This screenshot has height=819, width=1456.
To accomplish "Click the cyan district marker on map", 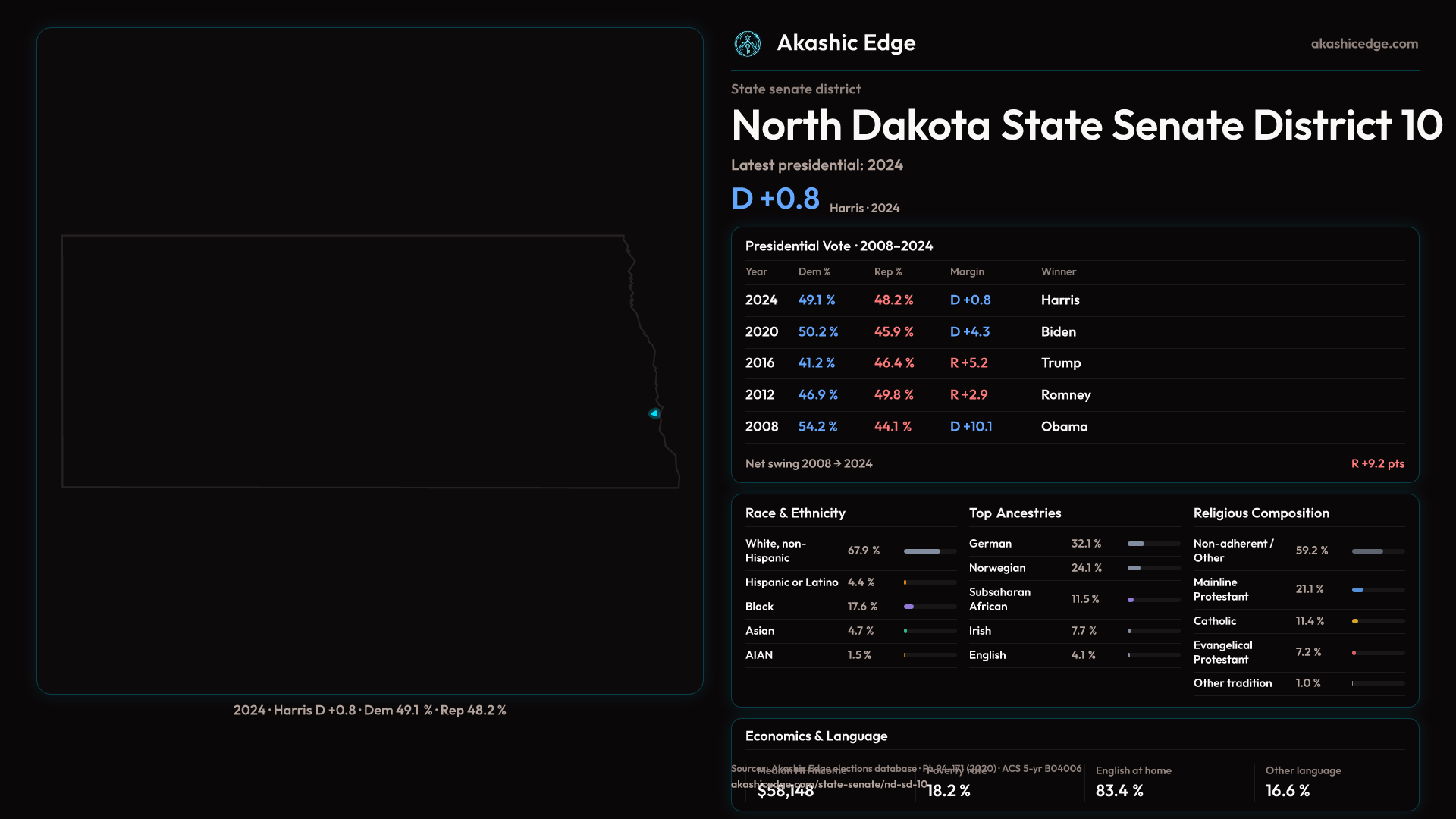I will click(654, 413).
